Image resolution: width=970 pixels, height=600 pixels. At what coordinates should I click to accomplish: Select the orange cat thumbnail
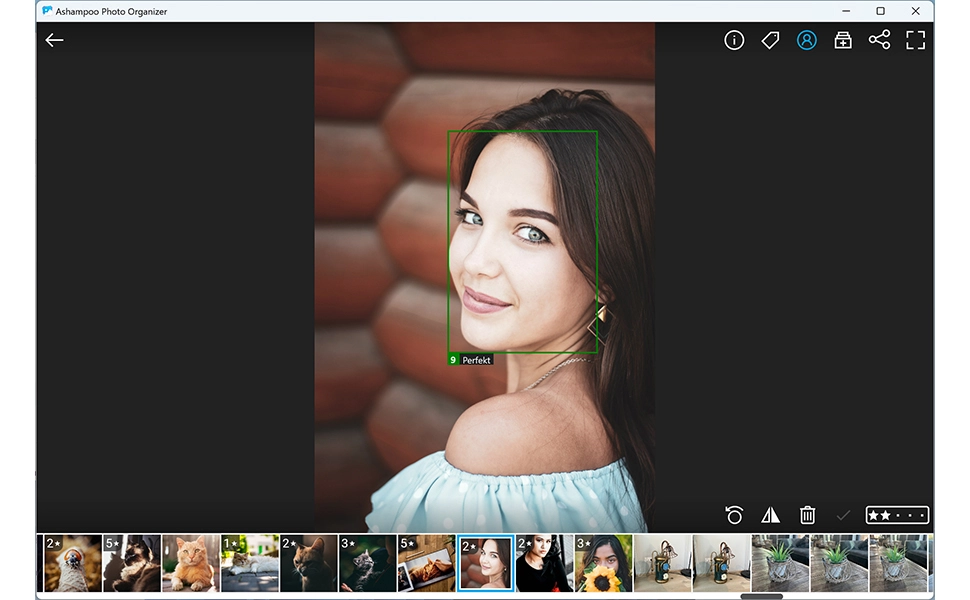pos(190,560)
